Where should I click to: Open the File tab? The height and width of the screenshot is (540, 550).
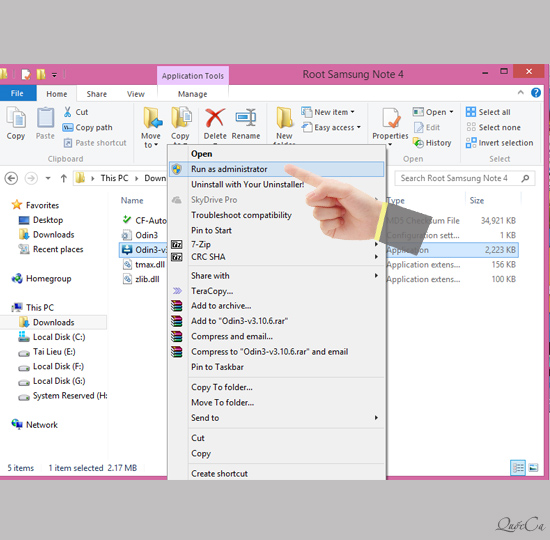click(18, 93)
